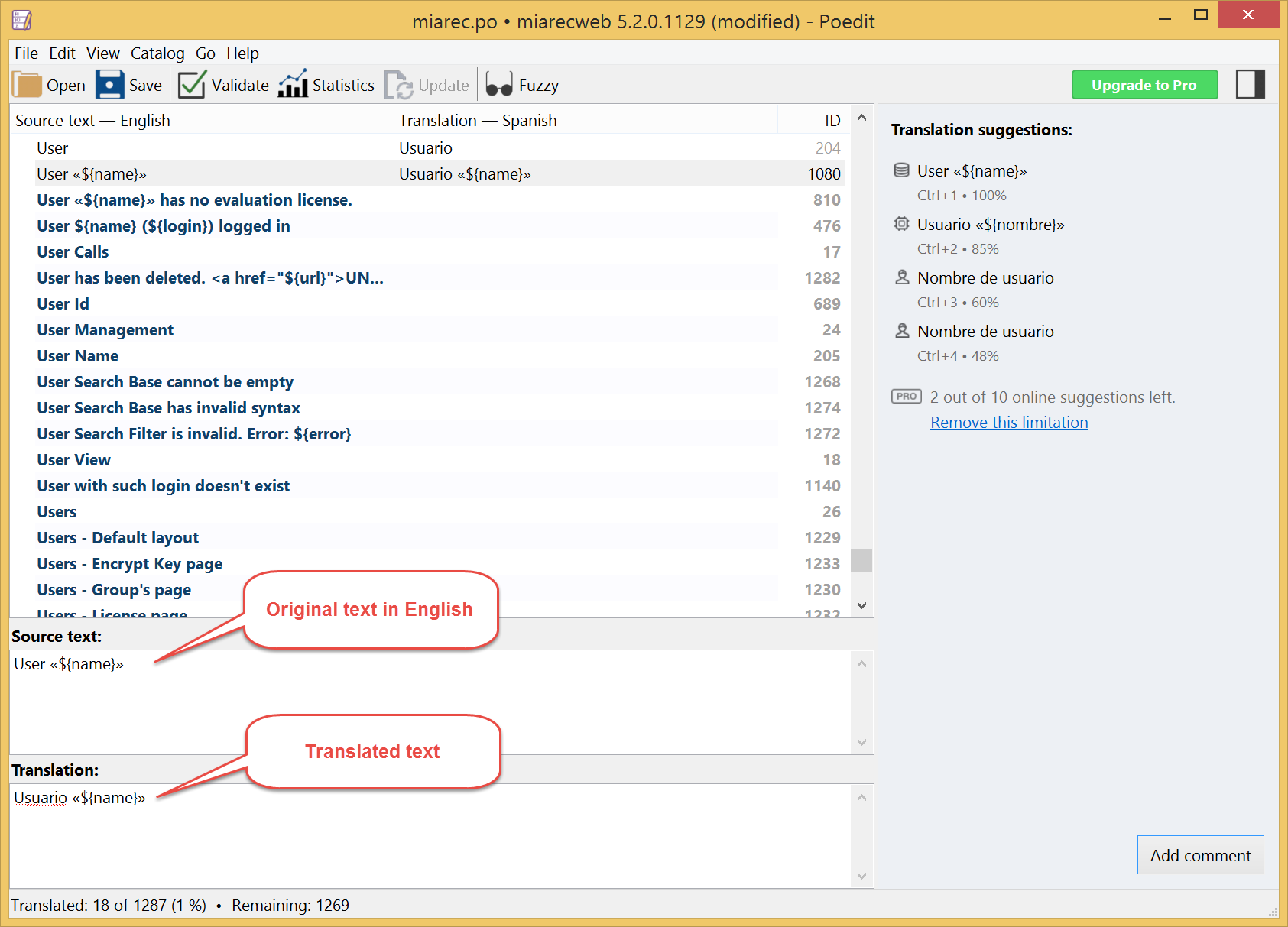The height and width of the screenshot is (927, 1288).
Task: Click inside the Source text box
Action: tap(430, 702)
